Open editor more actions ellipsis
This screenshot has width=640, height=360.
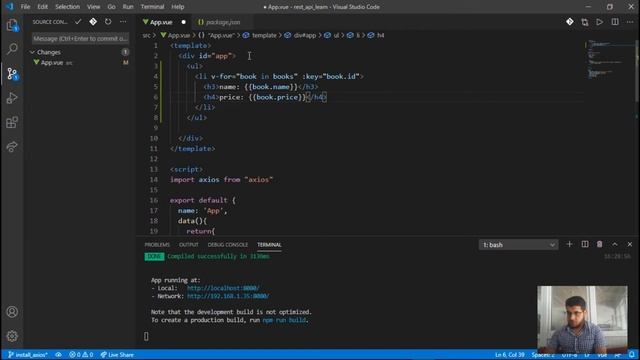630,22
